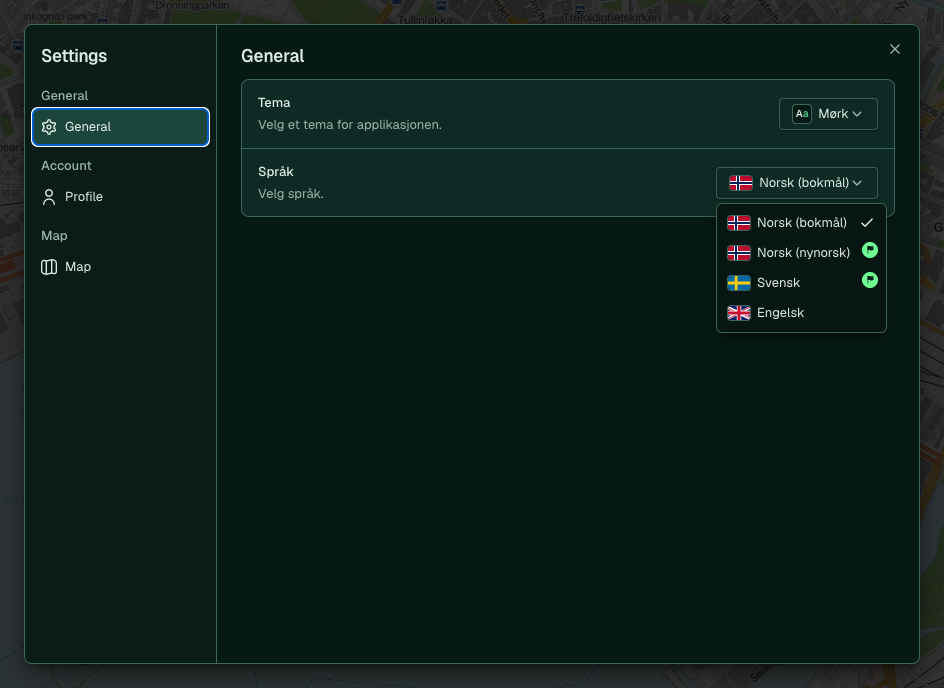Click the Norwegian flag in the Språk dropdown button
Viewport: 944px width, 688px height.
tap(741, 183)
